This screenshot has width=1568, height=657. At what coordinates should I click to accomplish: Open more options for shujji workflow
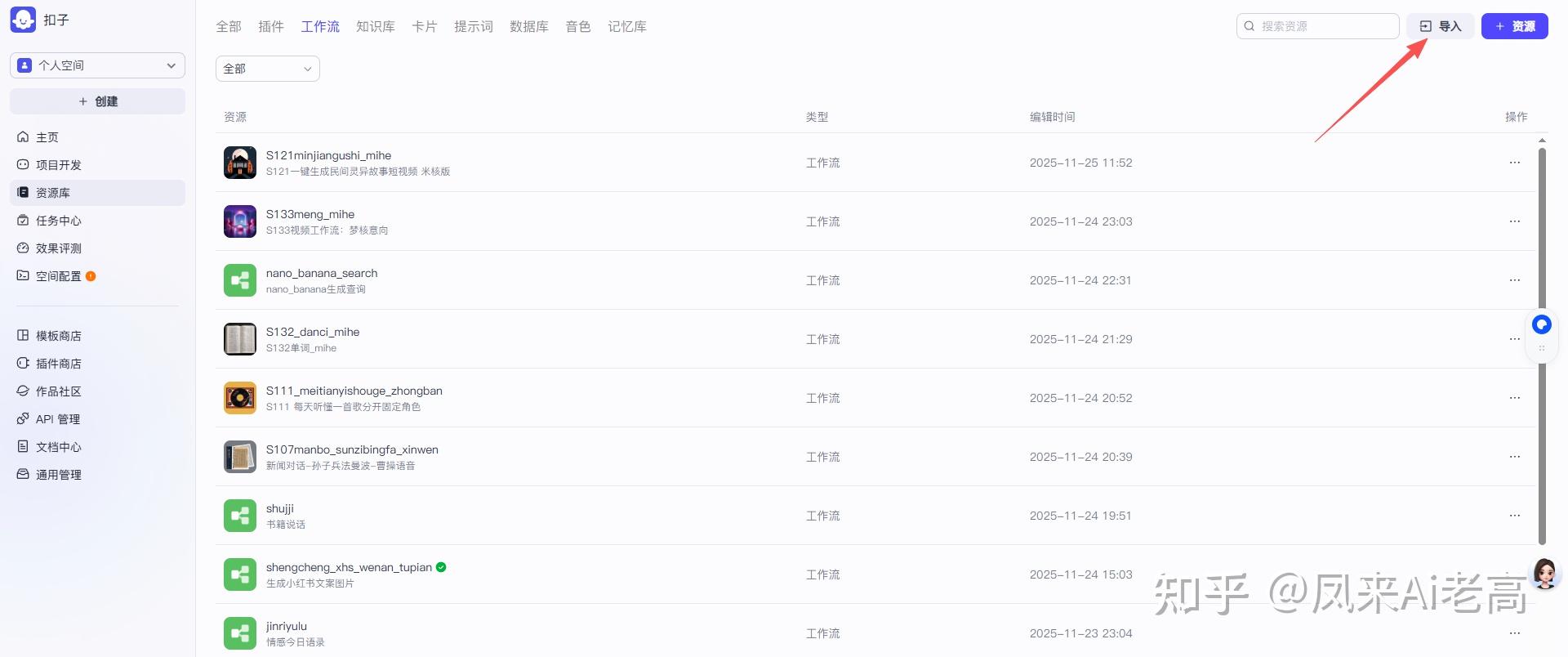[x=1514, y=516]
